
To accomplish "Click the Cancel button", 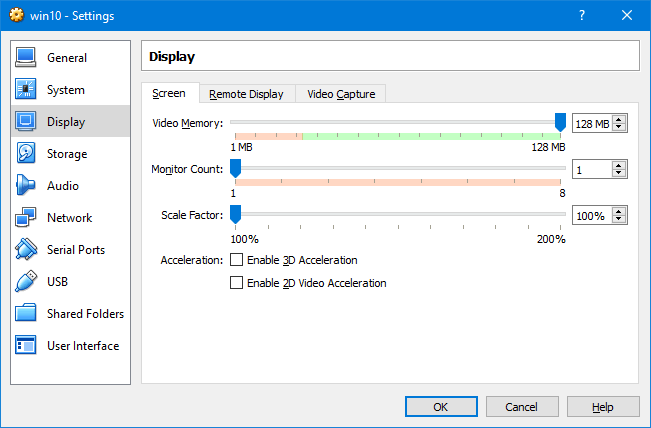I will [x=521, y=407].
